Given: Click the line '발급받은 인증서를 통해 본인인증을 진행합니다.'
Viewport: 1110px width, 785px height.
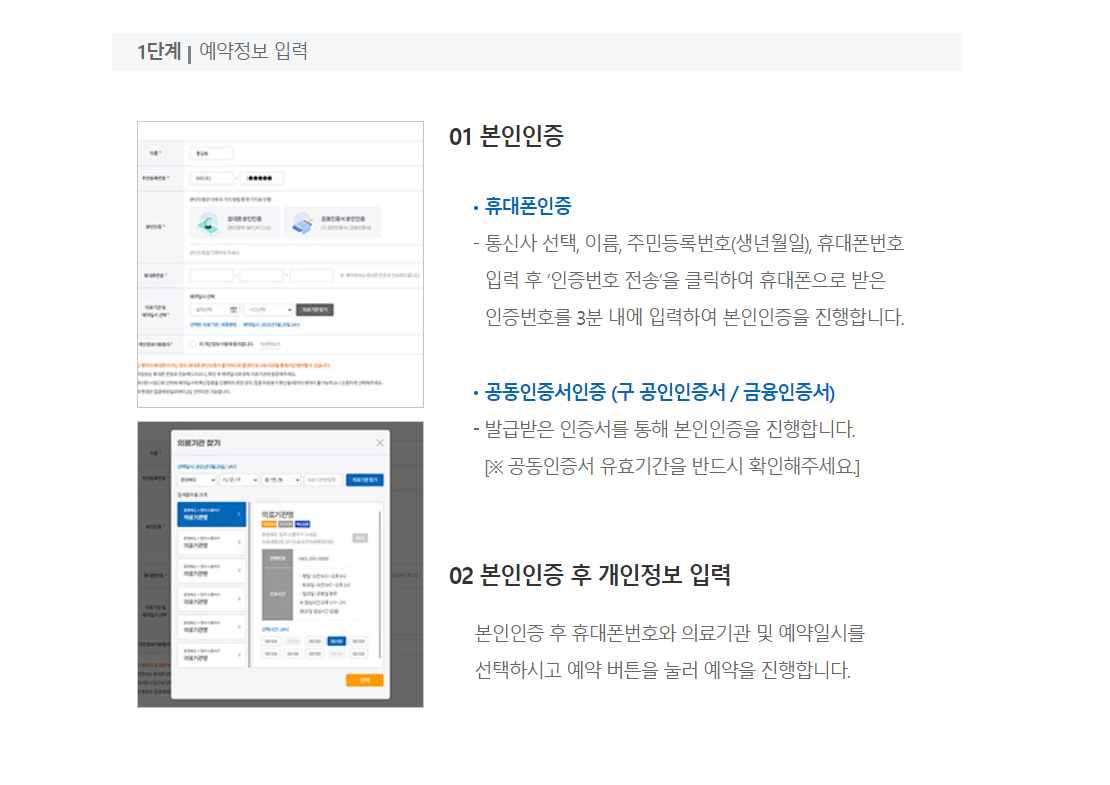Looking at the screenshot, I should [670, 429].
